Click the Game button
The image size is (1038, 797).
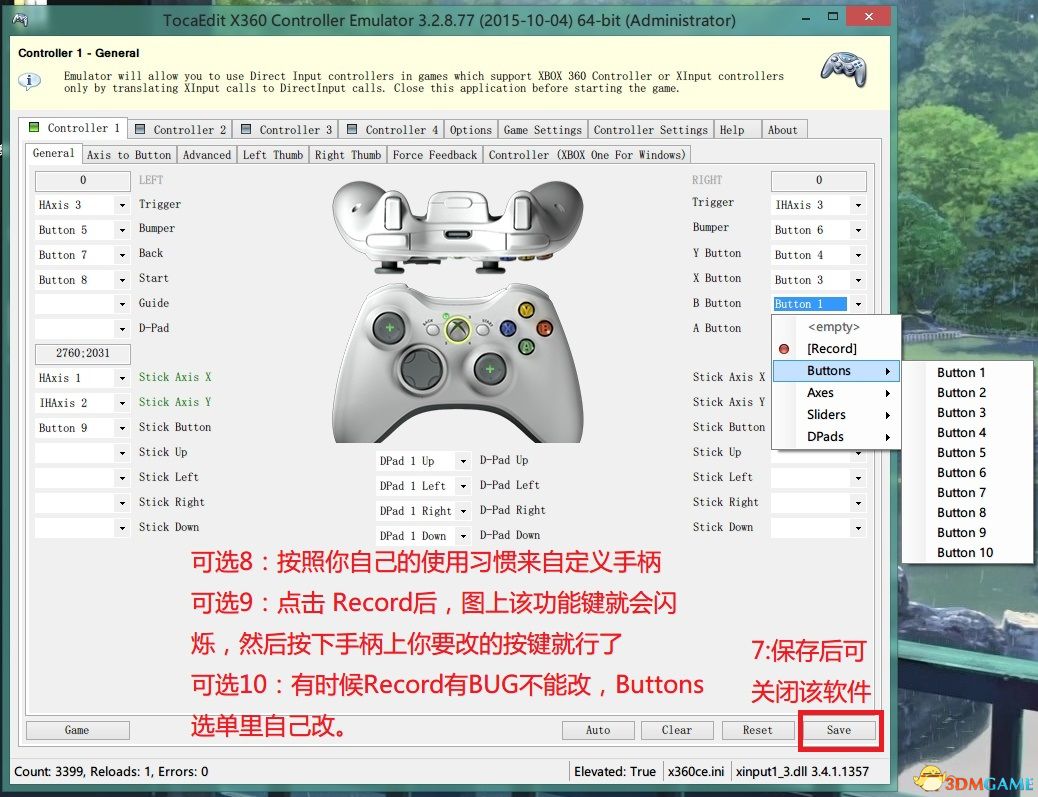click(77, 730)
